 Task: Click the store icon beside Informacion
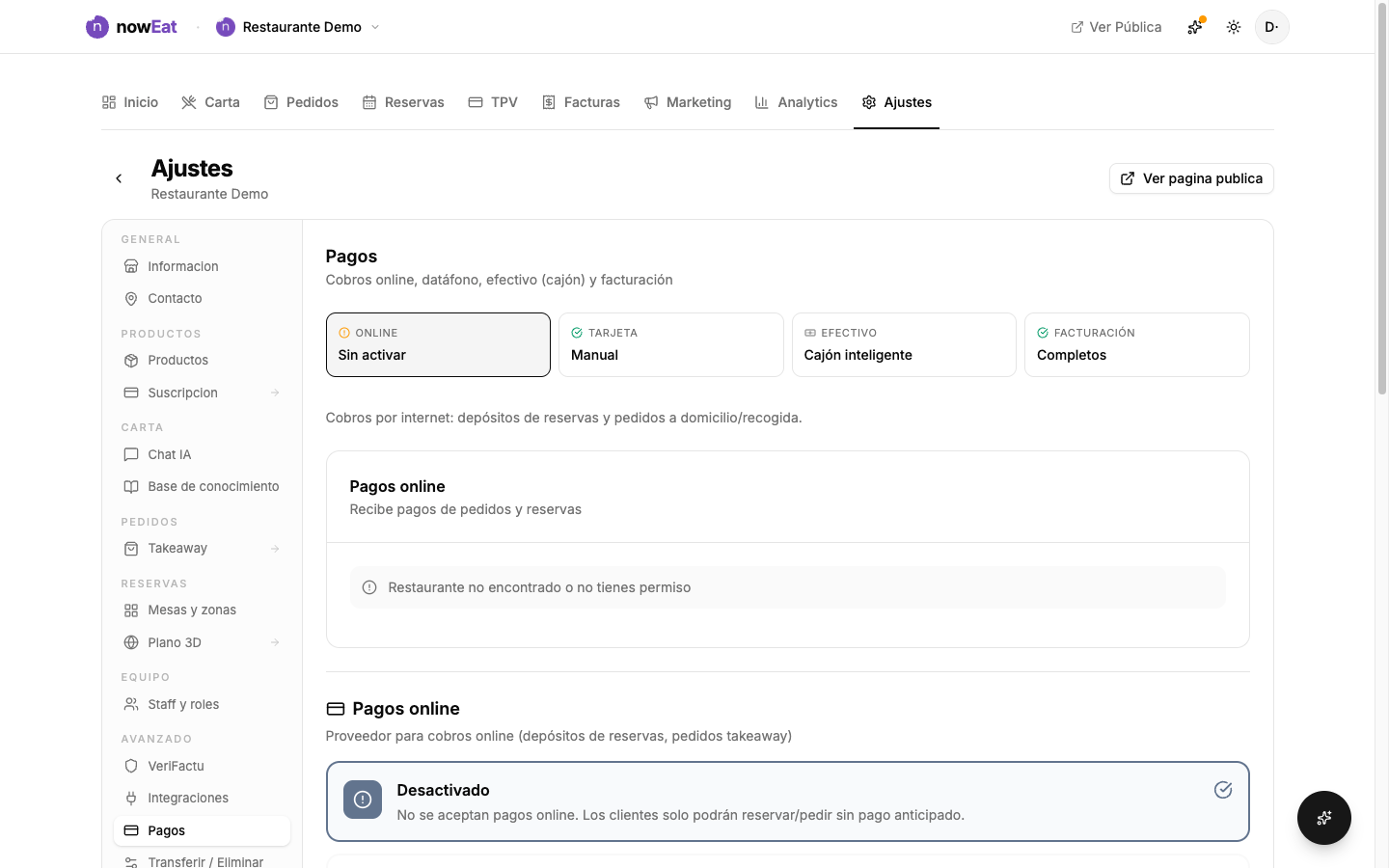click(131, 266)
